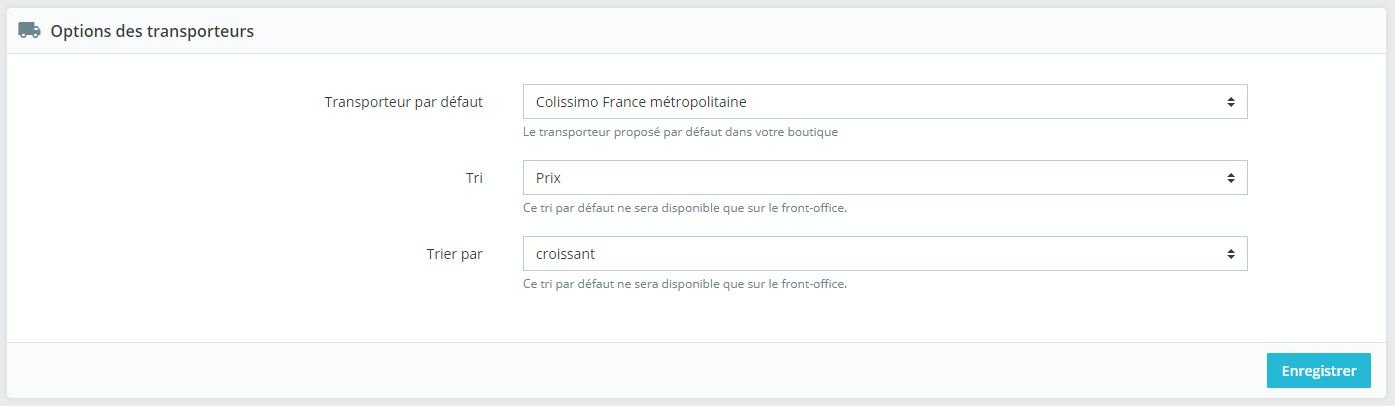Image resolution: width=1395 pixels, height=406 pixels.
Task: Click the Options des transporteurs heading
Action: [x=152, y=31]
